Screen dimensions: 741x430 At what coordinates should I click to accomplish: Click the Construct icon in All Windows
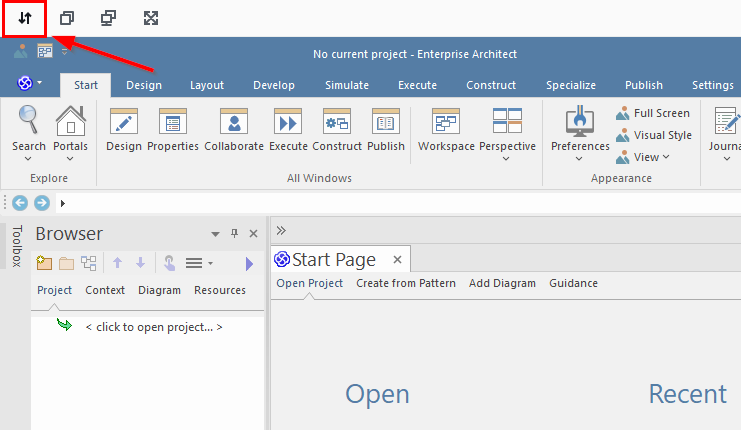[x=337, y=122]
